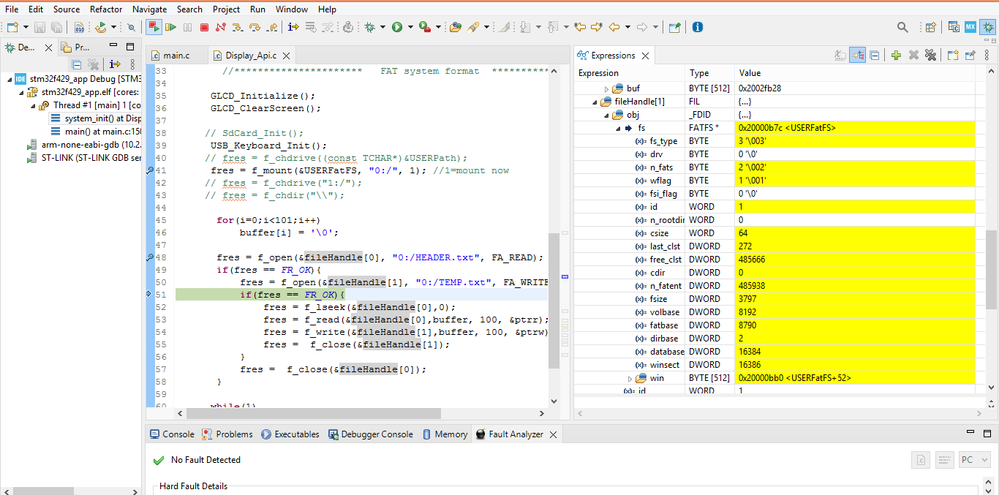Switch to the Memory tab
Viewport: 999px width, 495px height.
click(x=444, y=435)
